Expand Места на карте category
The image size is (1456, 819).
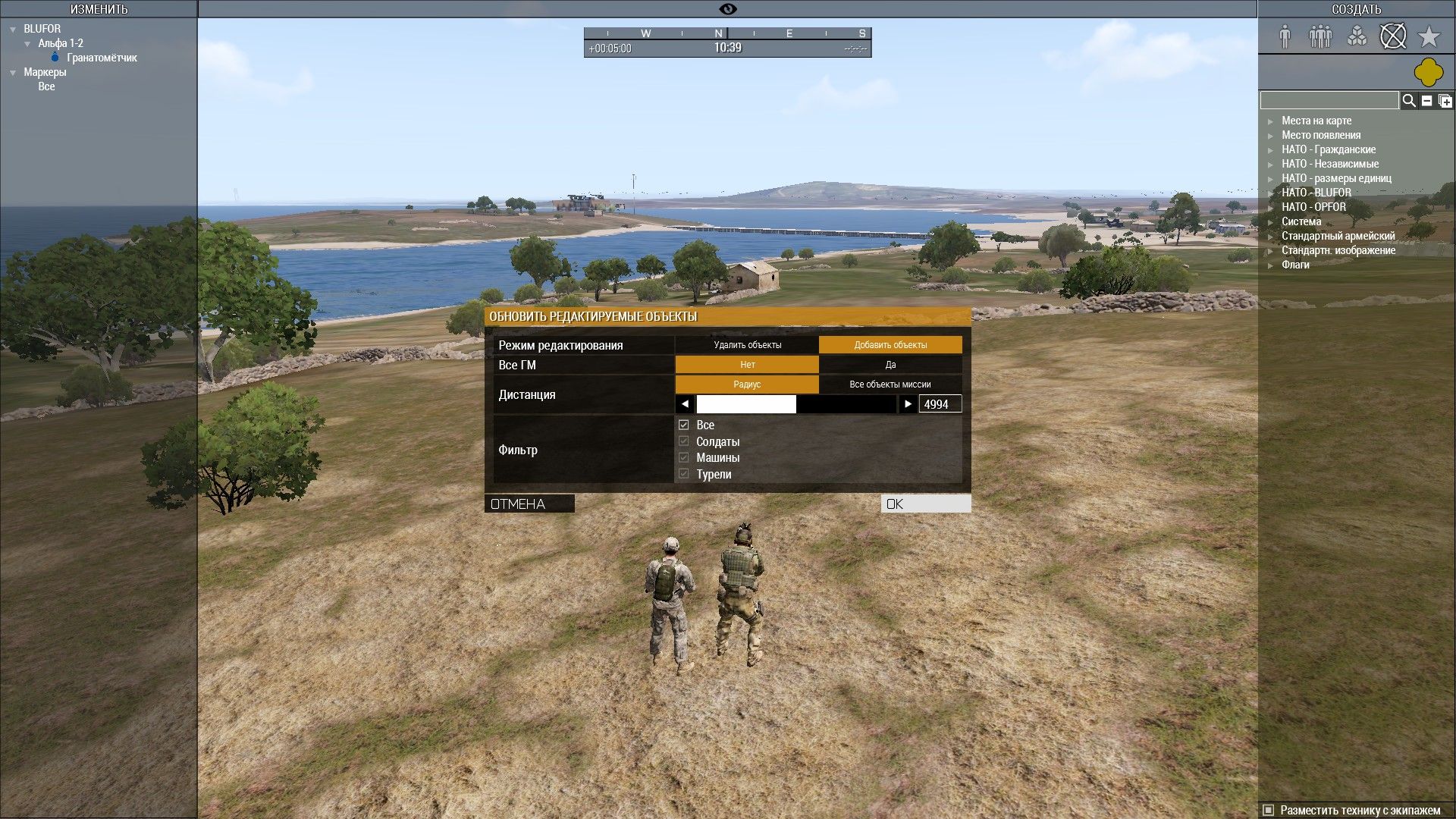click(x=1271, y=121)
